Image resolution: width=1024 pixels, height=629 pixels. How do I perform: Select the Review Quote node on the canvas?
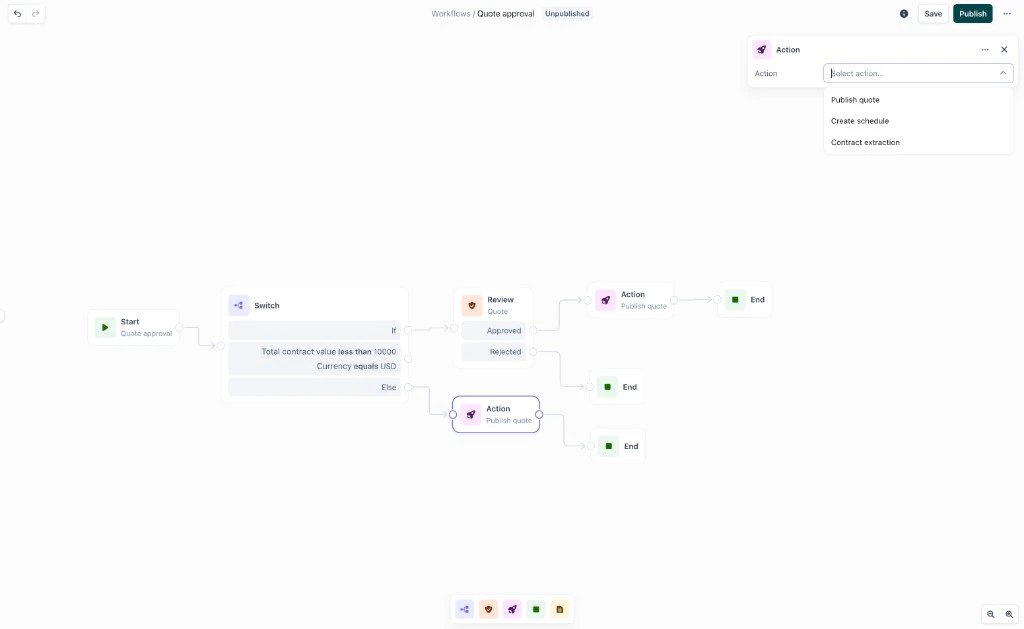click(x=495, y=304)
